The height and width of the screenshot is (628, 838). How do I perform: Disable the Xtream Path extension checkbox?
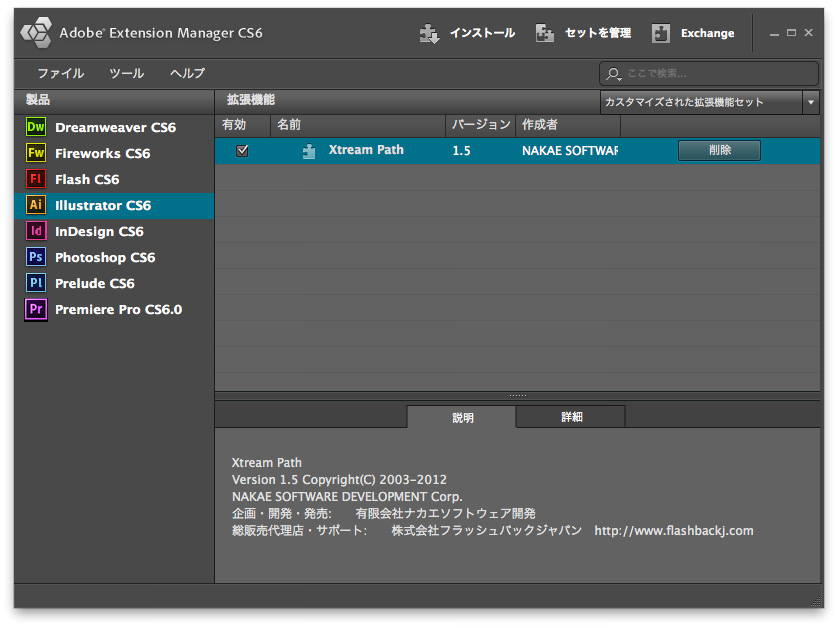tap(242, 151)
